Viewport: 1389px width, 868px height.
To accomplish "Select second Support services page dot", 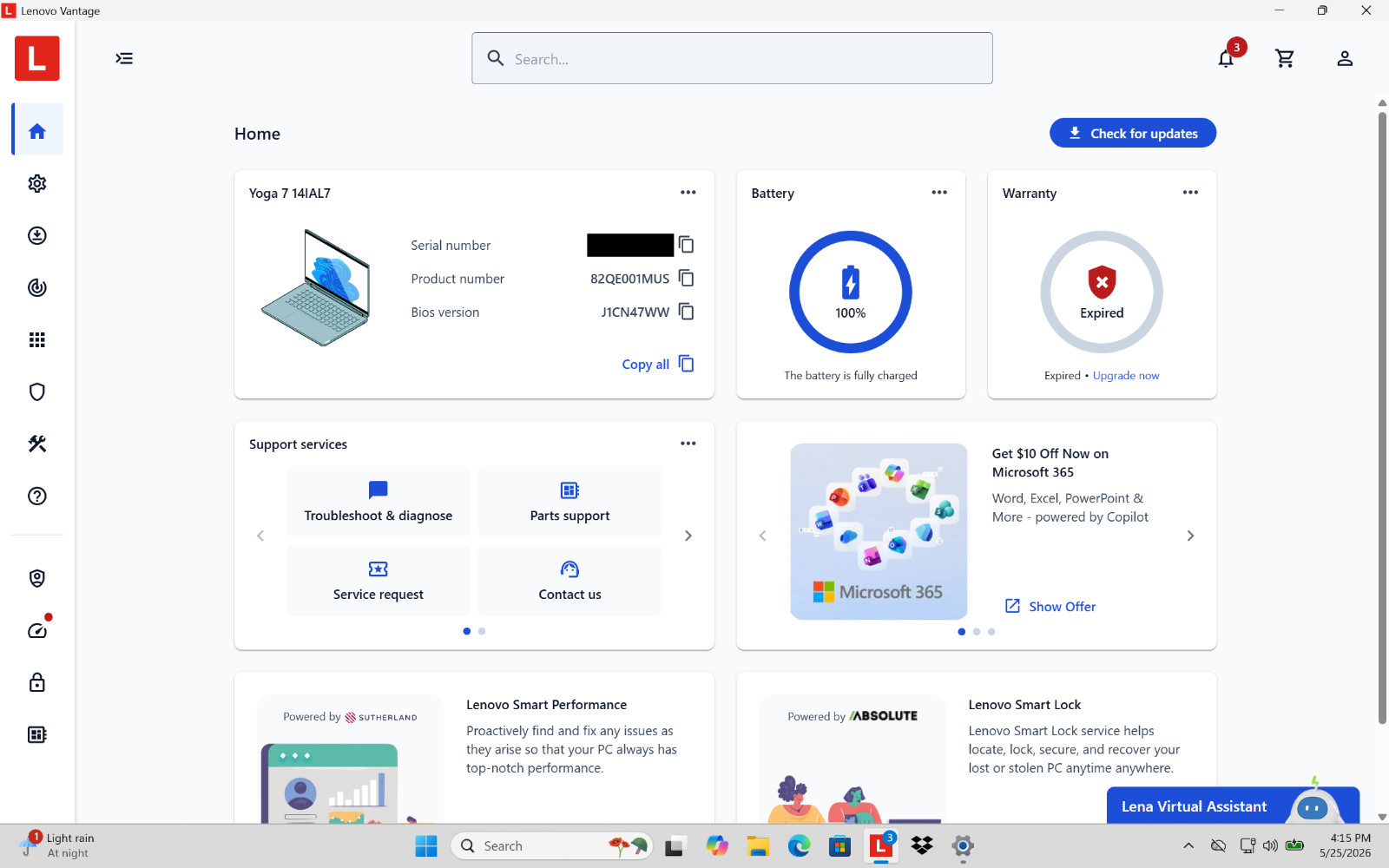I will (482, 631).
